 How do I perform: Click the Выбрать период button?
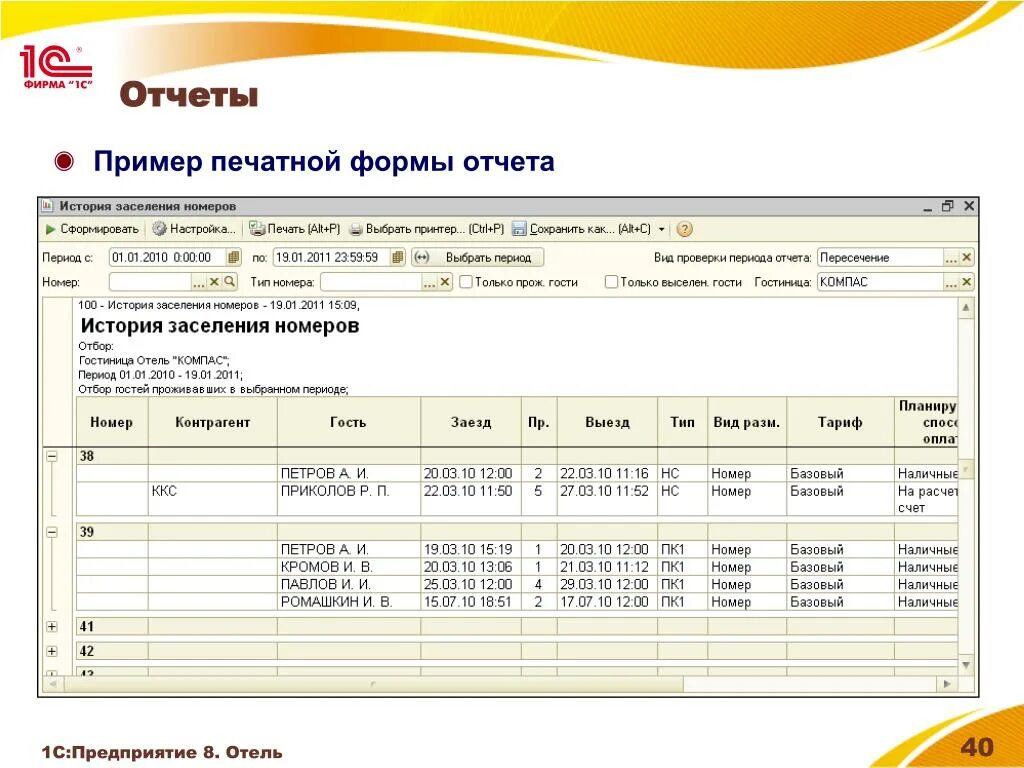pyautogui.click(x=477, y=257)
